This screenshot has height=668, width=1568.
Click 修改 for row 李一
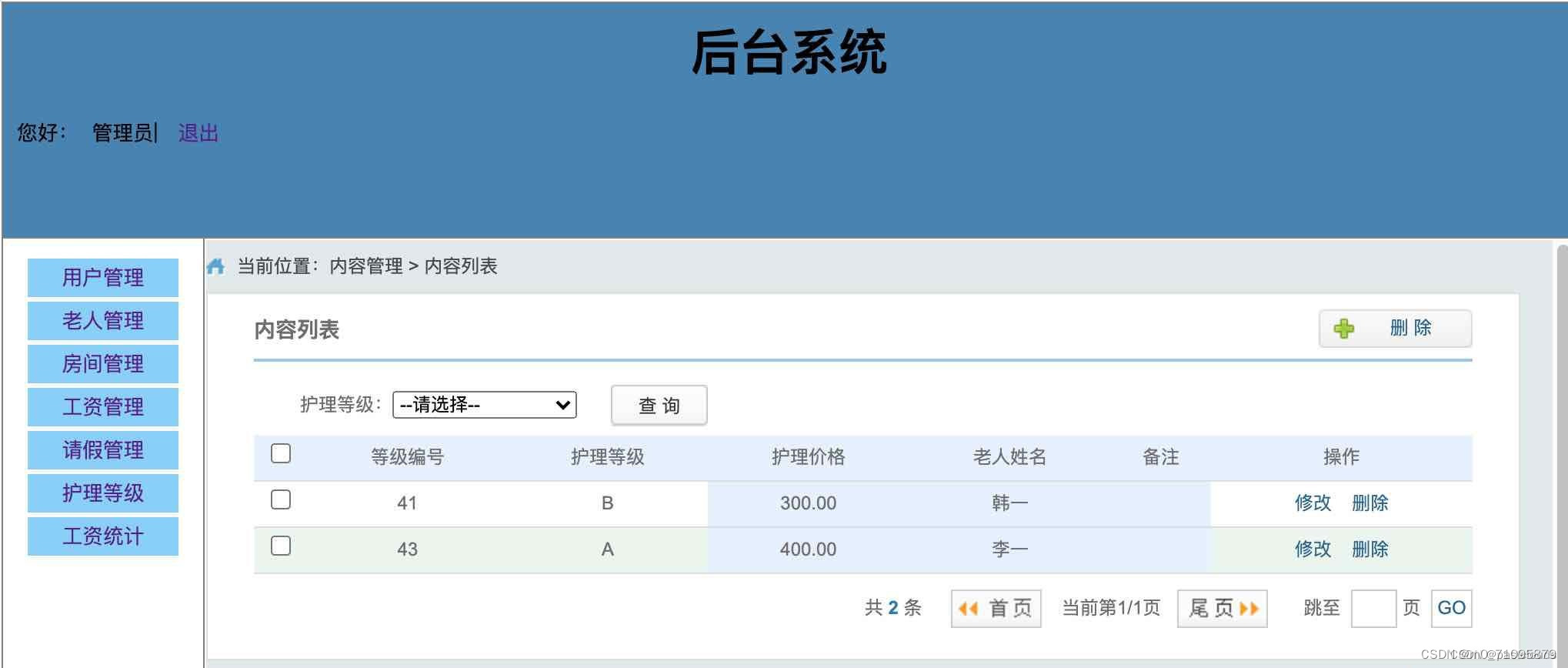(x=1313, y=549)
